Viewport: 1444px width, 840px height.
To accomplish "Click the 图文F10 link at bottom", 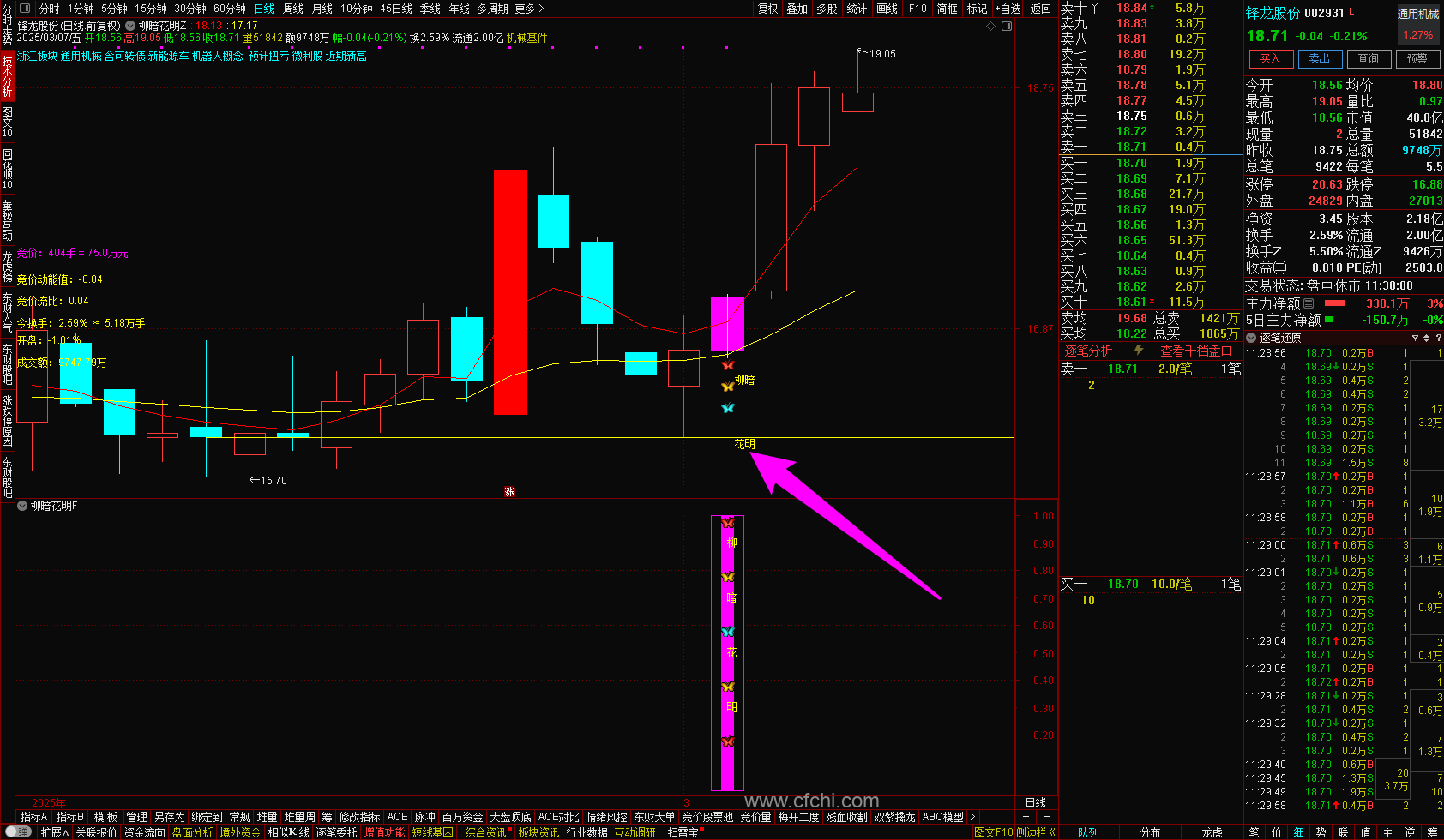I will (x=993, y=832).
